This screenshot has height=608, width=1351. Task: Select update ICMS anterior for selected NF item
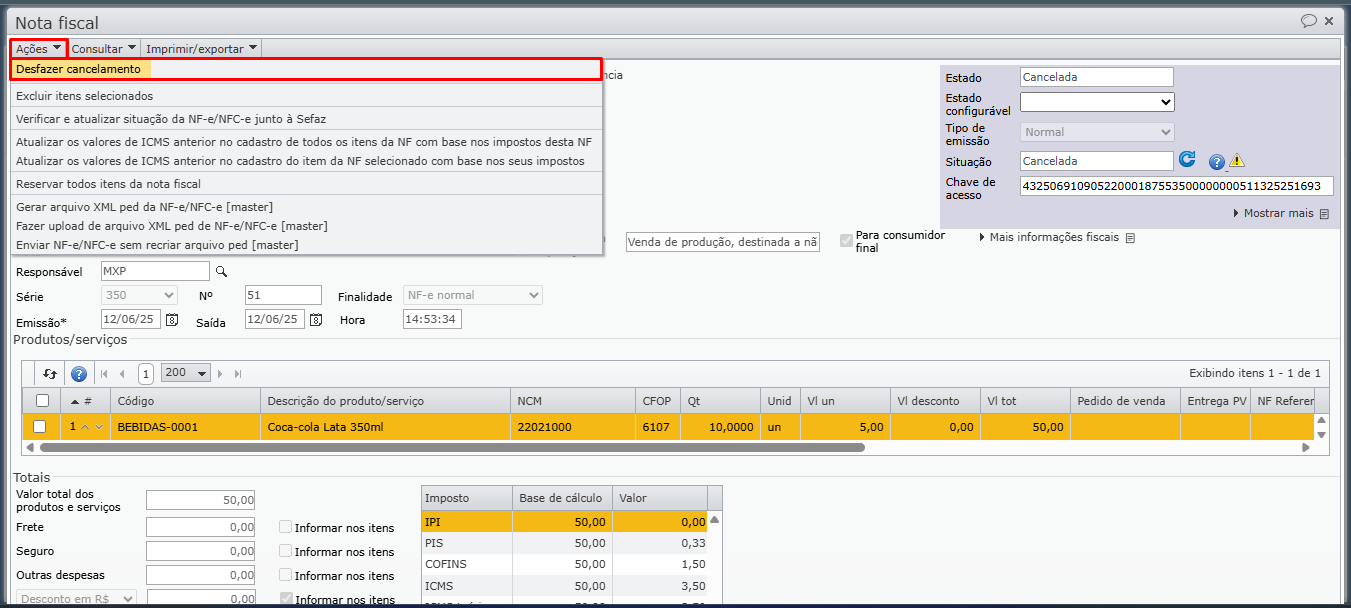pos(306,161)
